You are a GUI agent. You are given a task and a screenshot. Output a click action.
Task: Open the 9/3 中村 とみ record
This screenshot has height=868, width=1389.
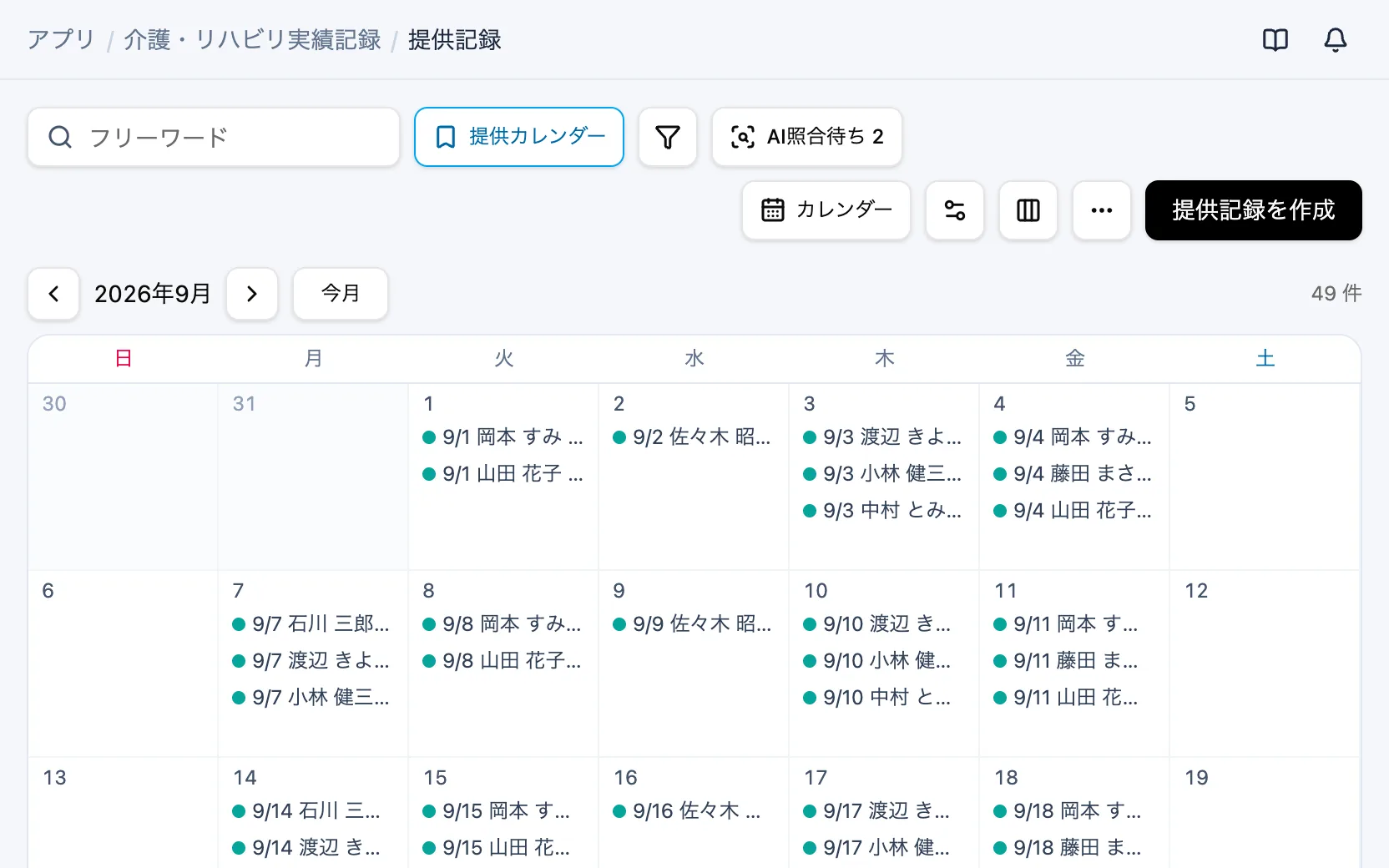tap(883, 511)
